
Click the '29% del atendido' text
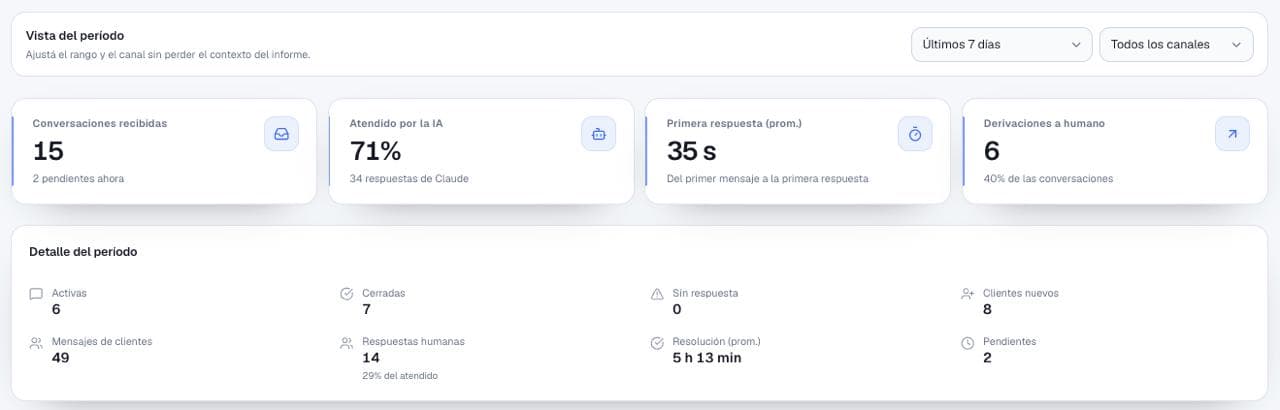pyautogui.click(x=400, y=376)
